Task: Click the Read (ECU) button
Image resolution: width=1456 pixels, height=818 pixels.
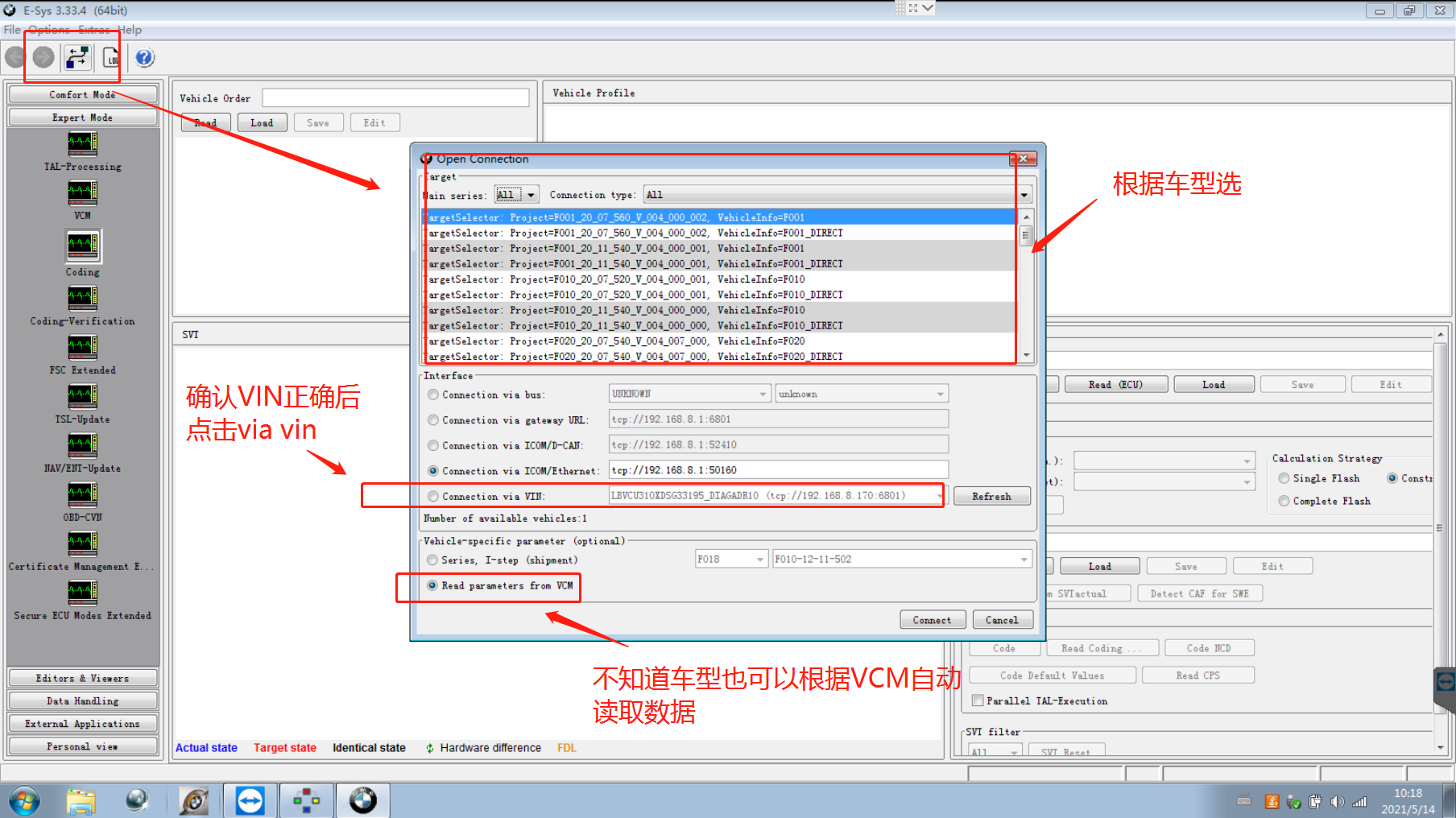Action: [x=1116, y=384]
